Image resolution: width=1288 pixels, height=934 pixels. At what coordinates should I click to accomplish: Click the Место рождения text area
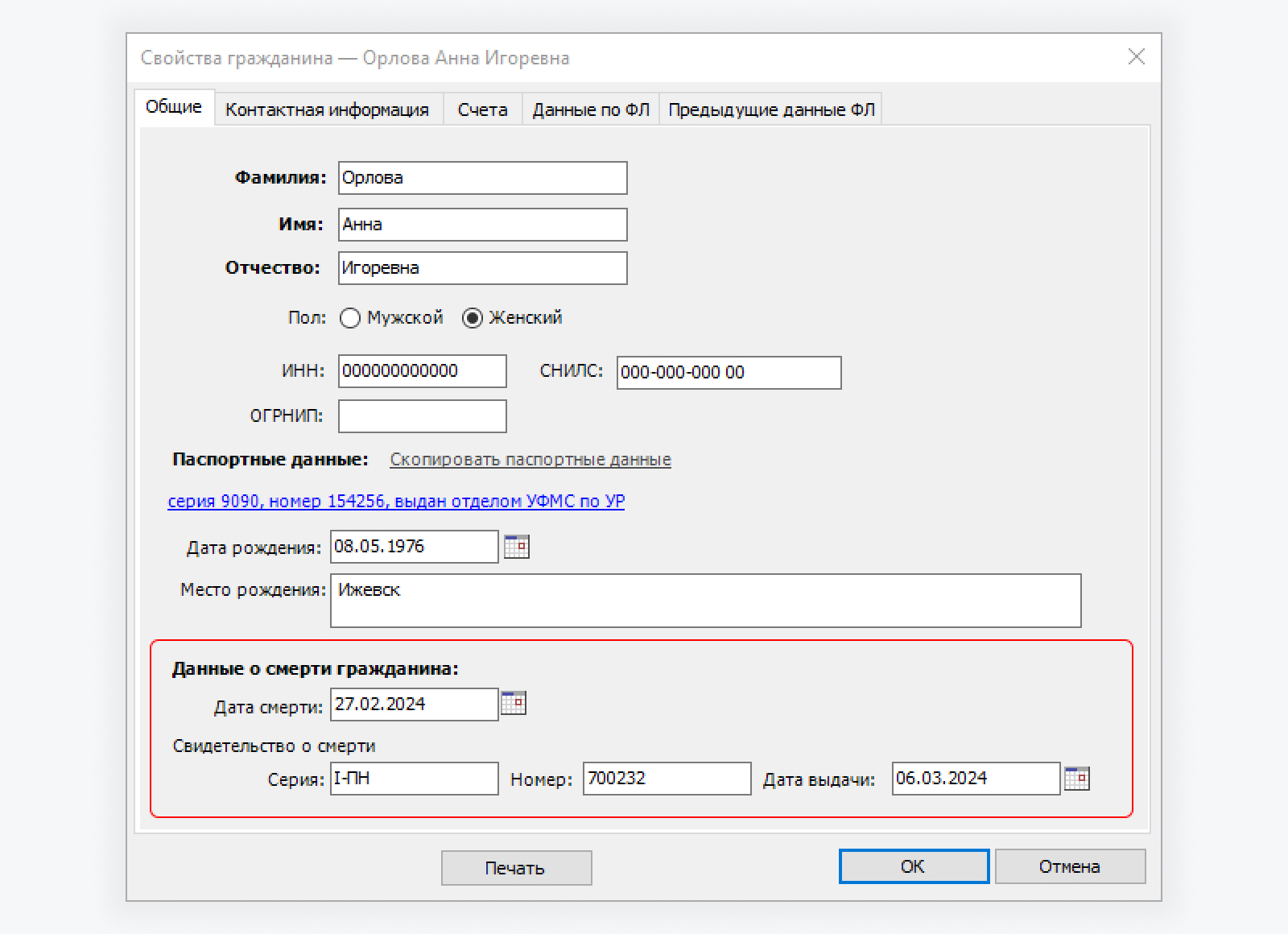(x=706, y=601)
